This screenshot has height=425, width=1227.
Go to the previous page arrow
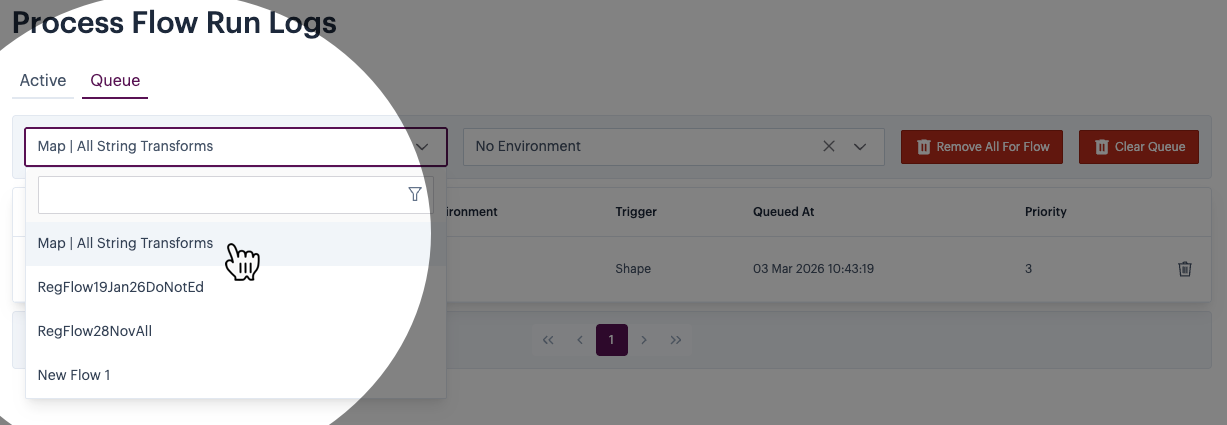(x=580, y=340)
